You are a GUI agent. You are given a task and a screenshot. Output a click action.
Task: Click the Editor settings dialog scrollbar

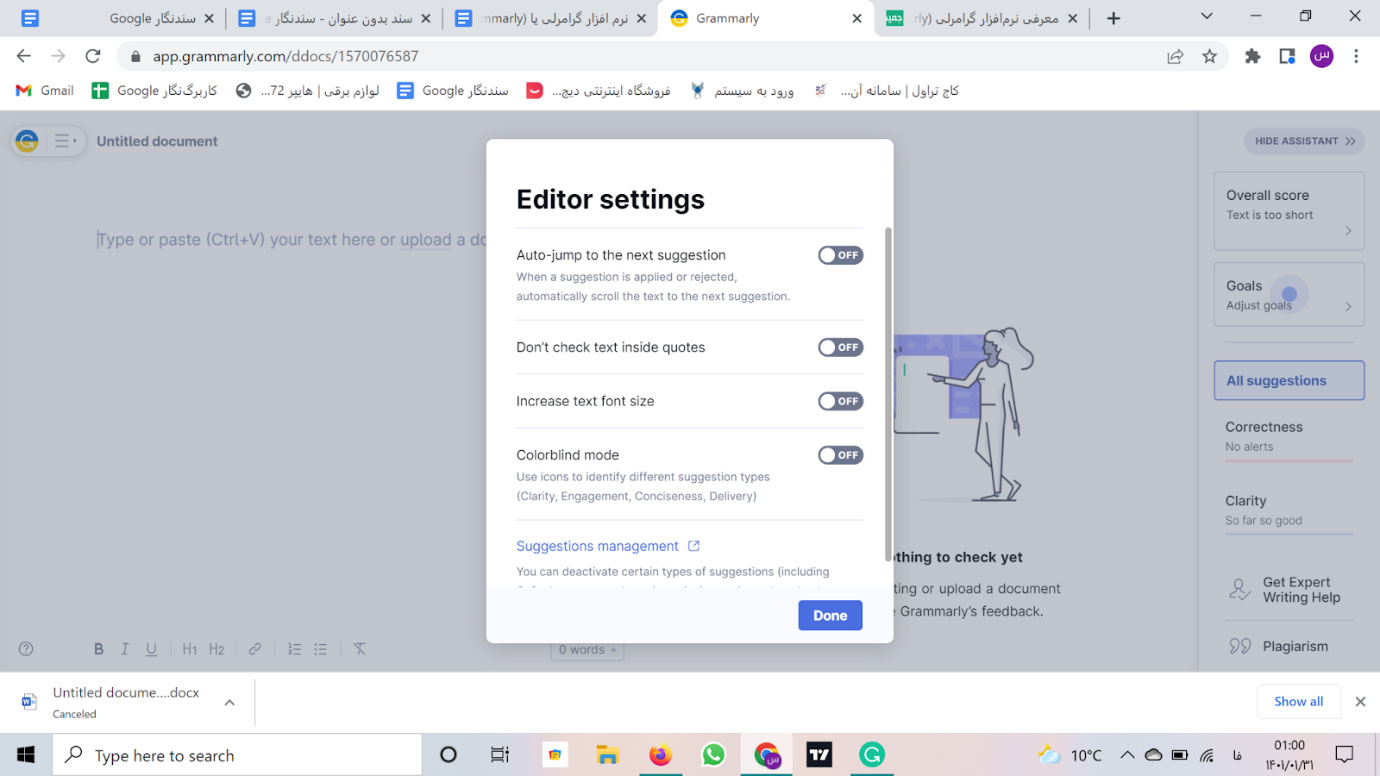pos(888,394)
